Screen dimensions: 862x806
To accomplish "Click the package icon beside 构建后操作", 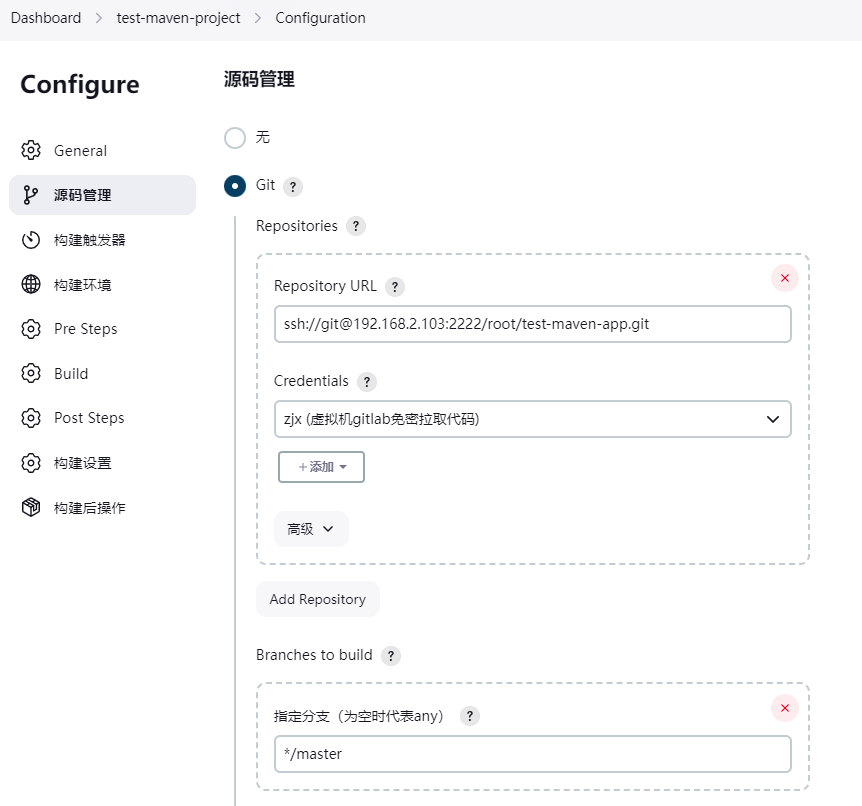I will tap(31, 507).
